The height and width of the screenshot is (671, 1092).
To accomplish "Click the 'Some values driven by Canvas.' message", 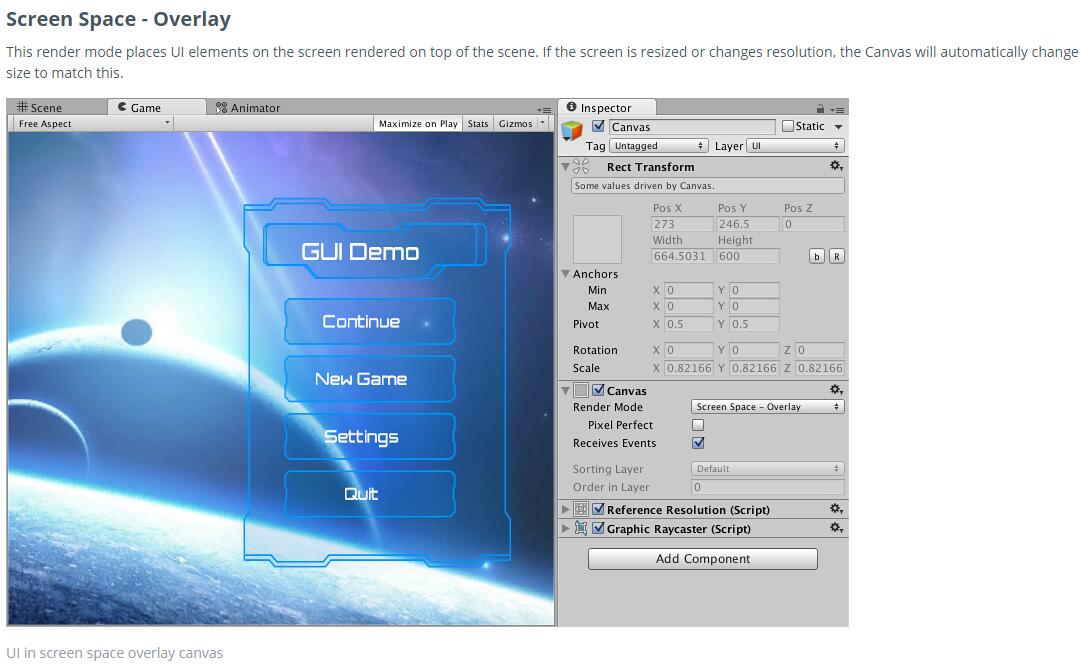I will (x=708, y=186).
